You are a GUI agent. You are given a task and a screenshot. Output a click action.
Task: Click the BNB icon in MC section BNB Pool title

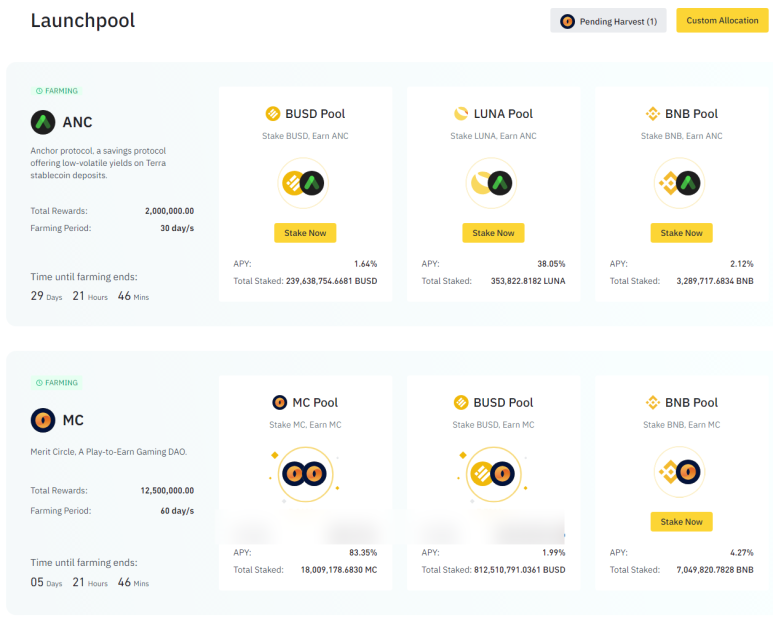653,403
